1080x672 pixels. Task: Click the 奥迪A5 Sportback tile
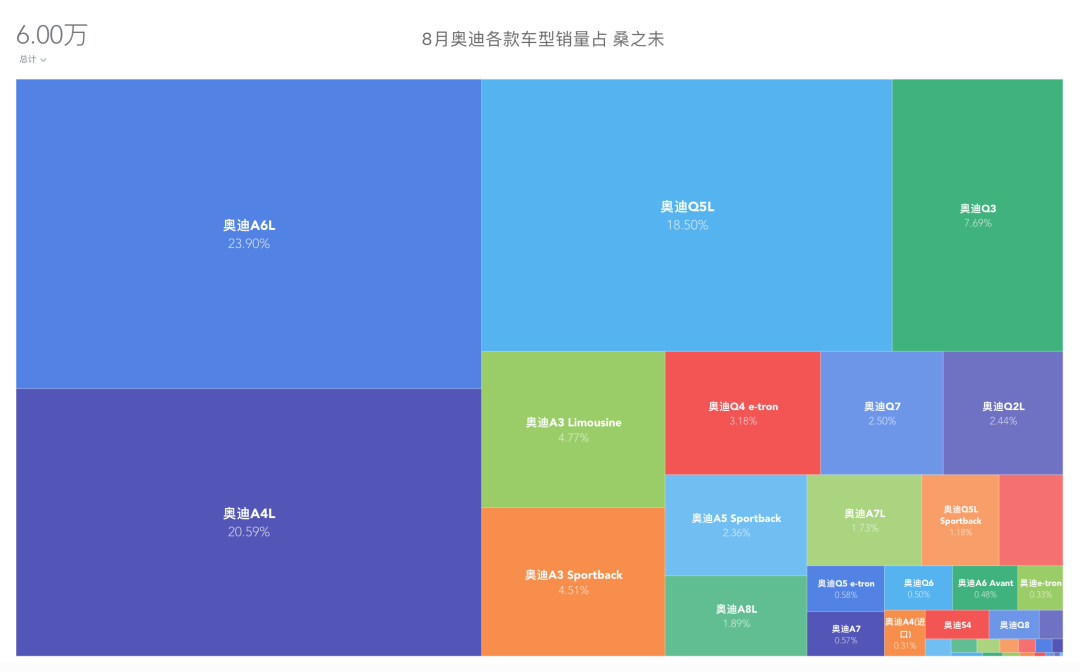[735, 524]
